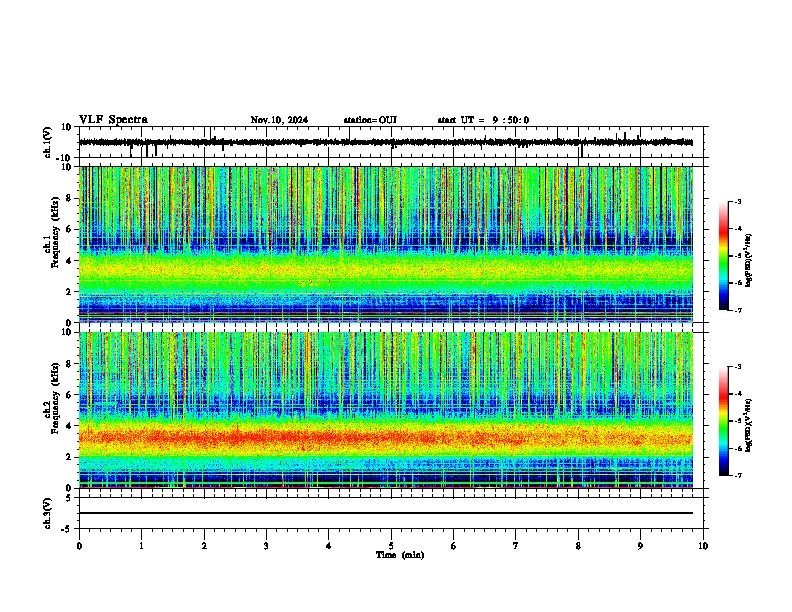Click the "2" kHz tick on ch.2 frequency axis
The image size is (792, 612).
tap(69, 457)
